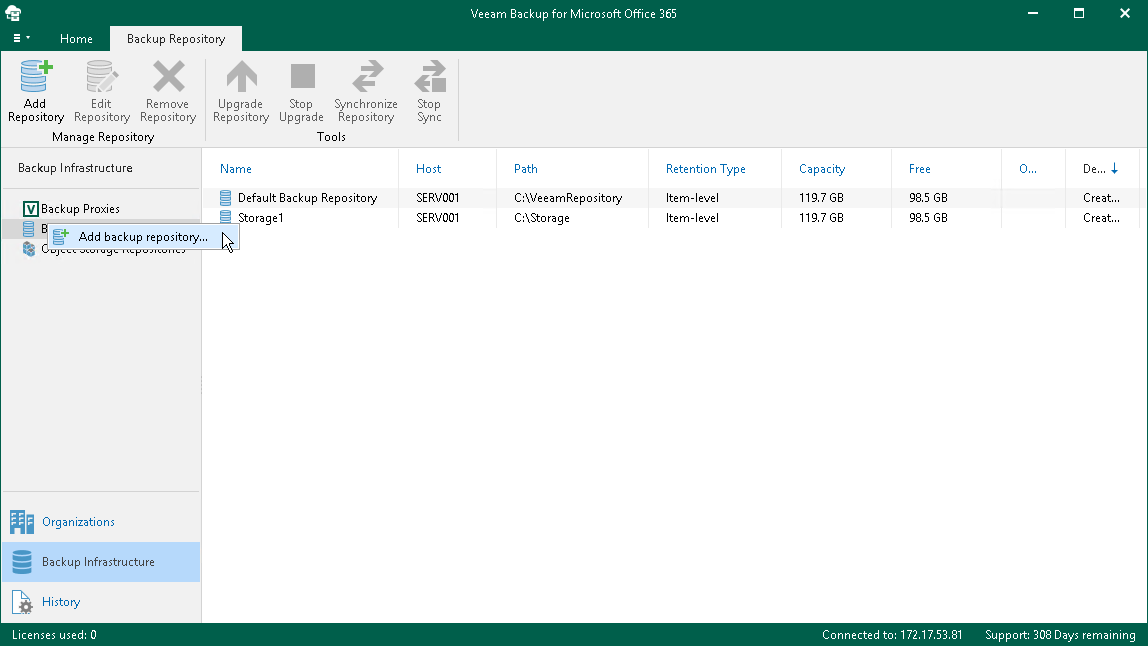Select the Backup Repository ribbon tab
The width and height of the screenshot is (1148, 646).
point(176,39)
